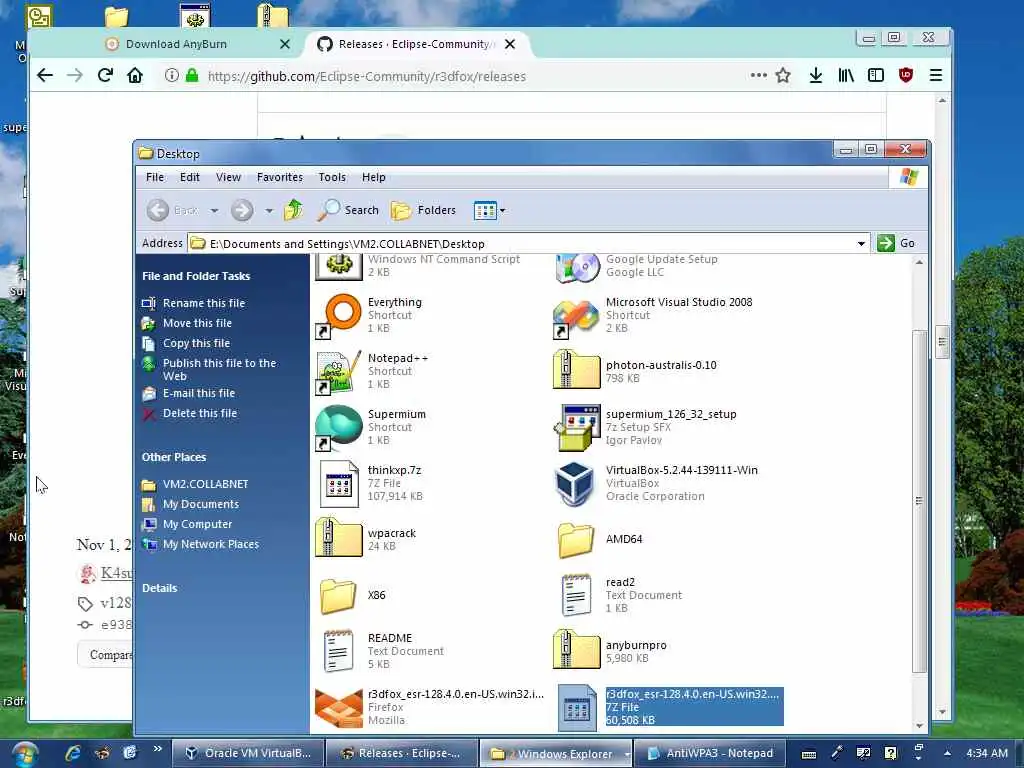Click E-mail this file task
Image resolution: width=1024 pixels, height=768 pixels.
[x=199, y=393]
